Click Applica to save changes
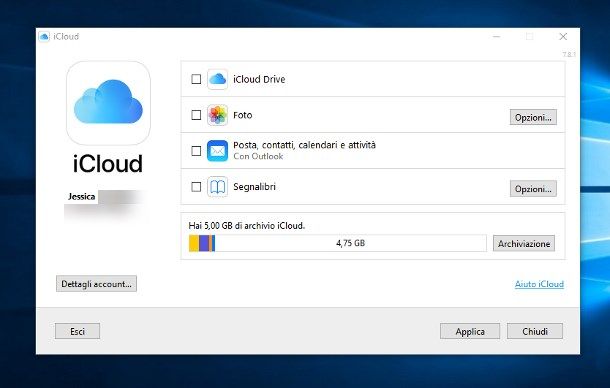This screenshot has height=388, width=610. [x=470, y=331]
